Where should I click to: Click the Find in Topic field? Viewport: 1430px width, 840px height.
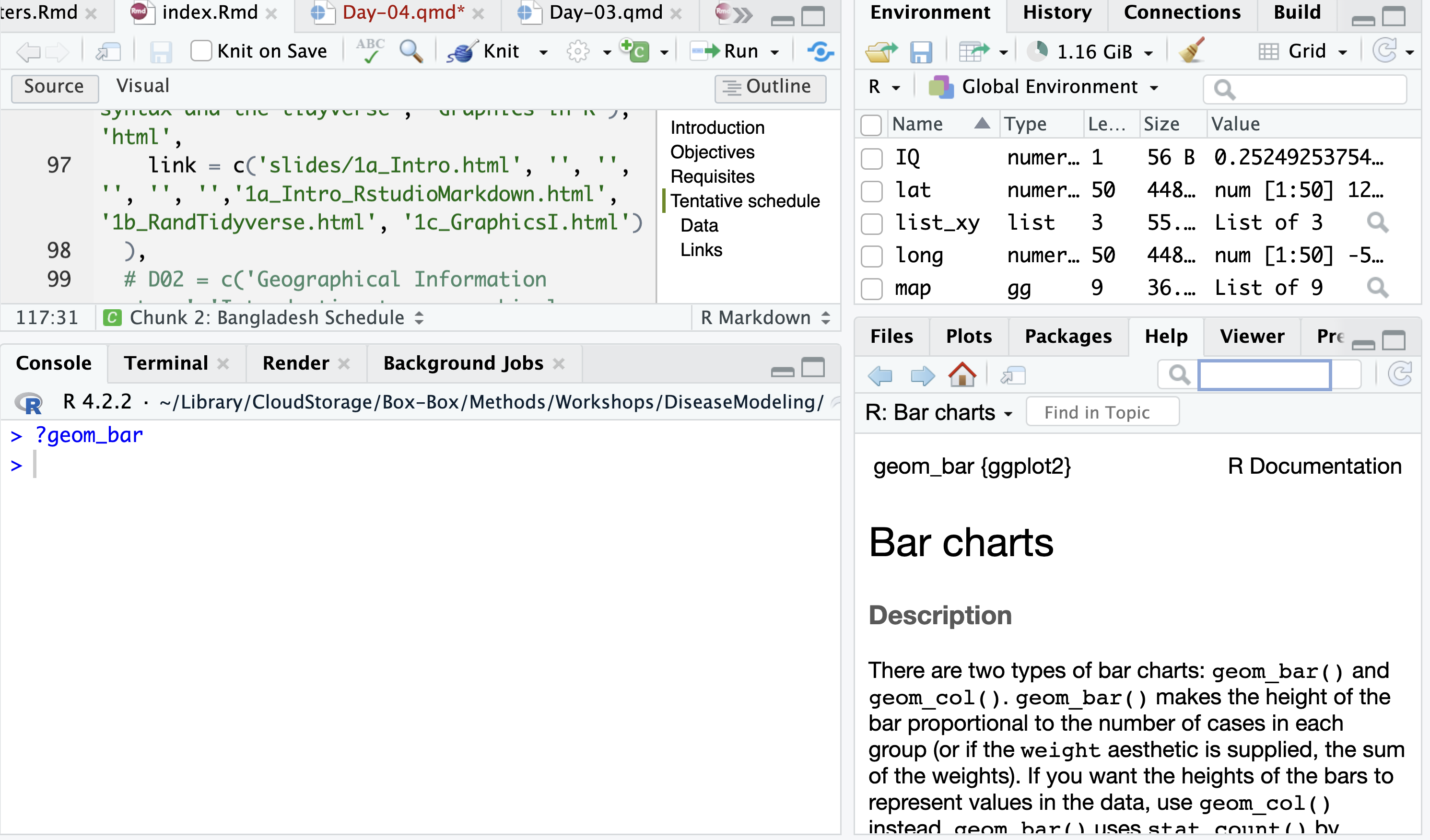1102,412
